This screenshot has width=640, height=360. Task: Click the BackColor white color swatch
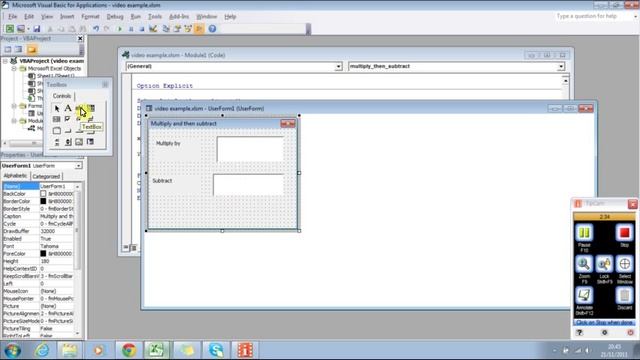pyautogui.click(x=43, y=194)
